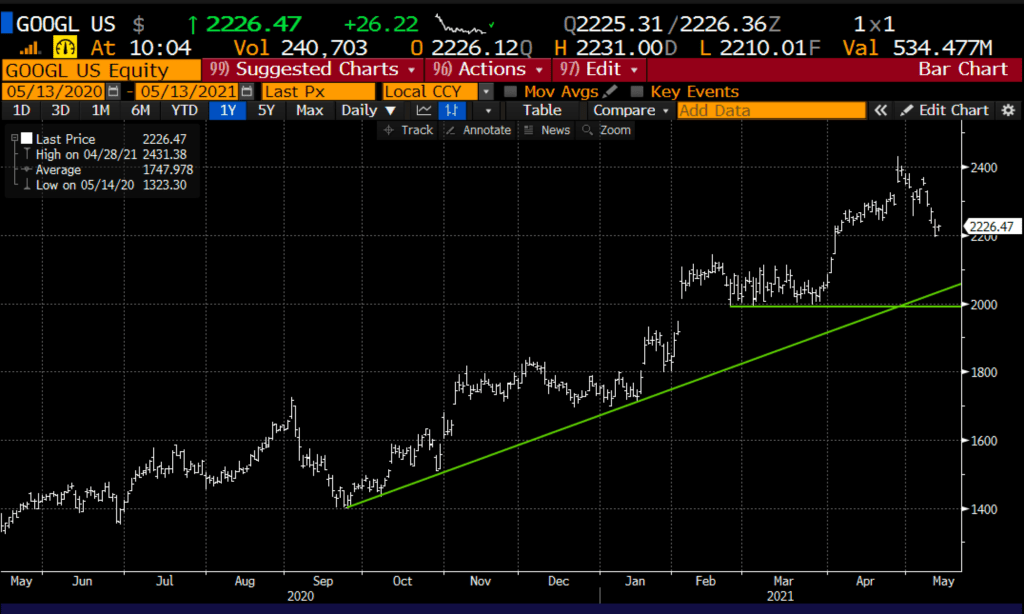Click the Mov Avgs pencil icon
The height and width of the screenshot is (614, 1024).
[611, 91]
